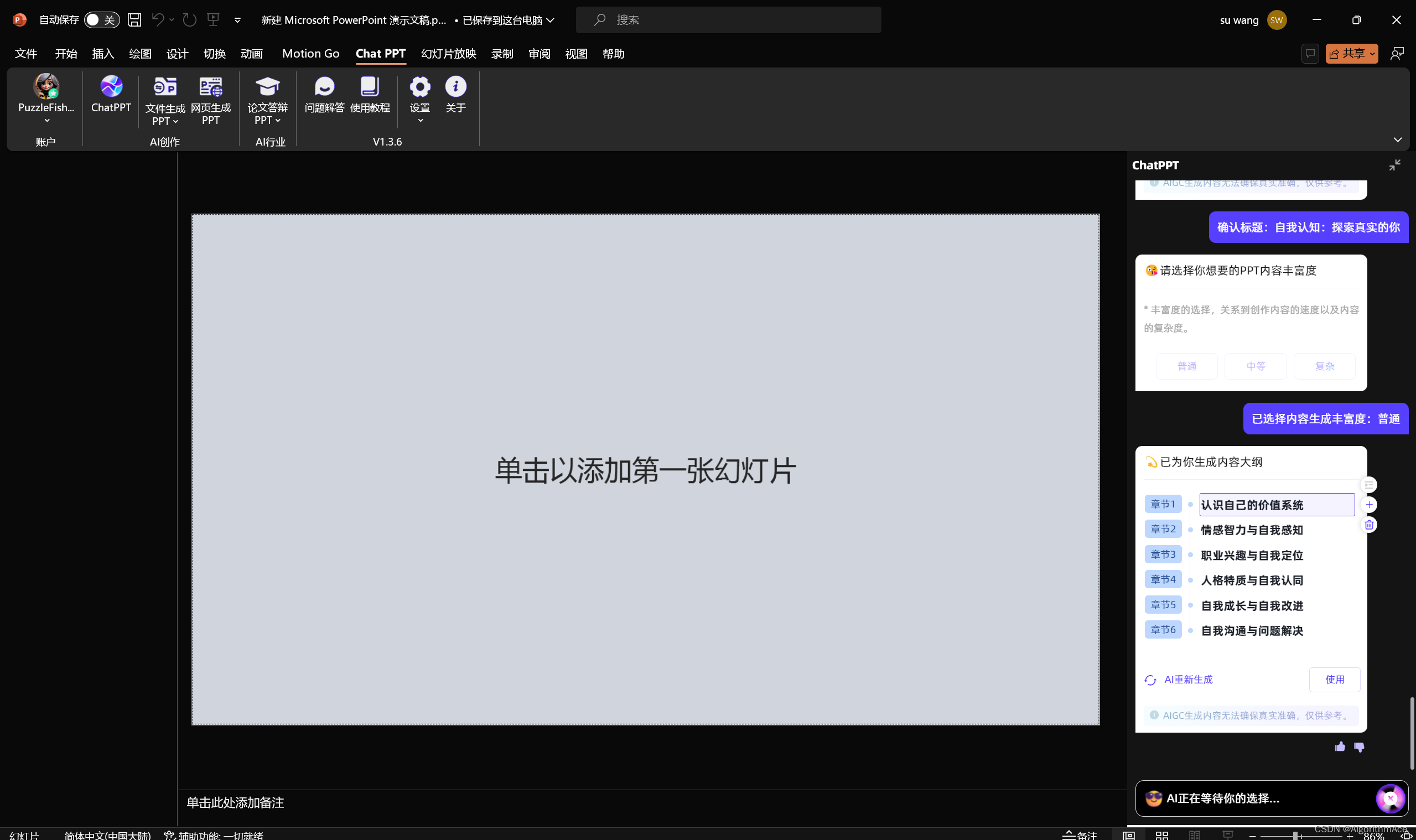The height and width of the screenshot is (840, 1416).
Task: Click the zoom slider in status bar
Action: point(1294,836)
